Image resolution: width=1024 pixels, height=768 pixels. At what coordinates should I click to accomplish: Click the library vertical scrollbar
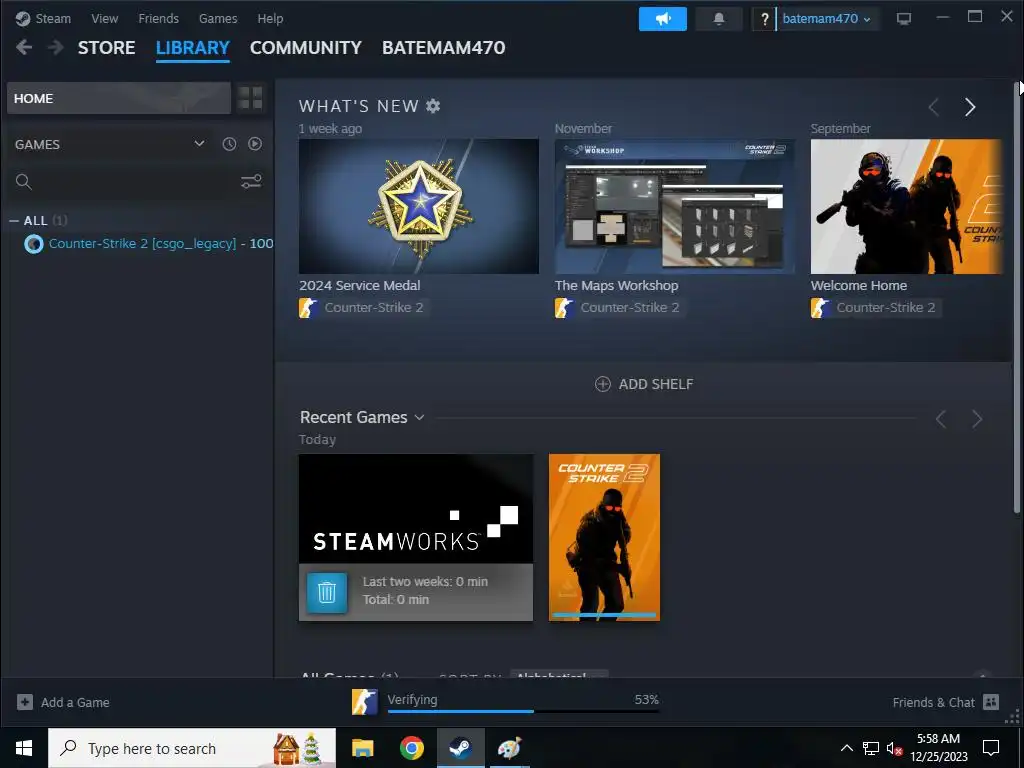point(1017,297)
